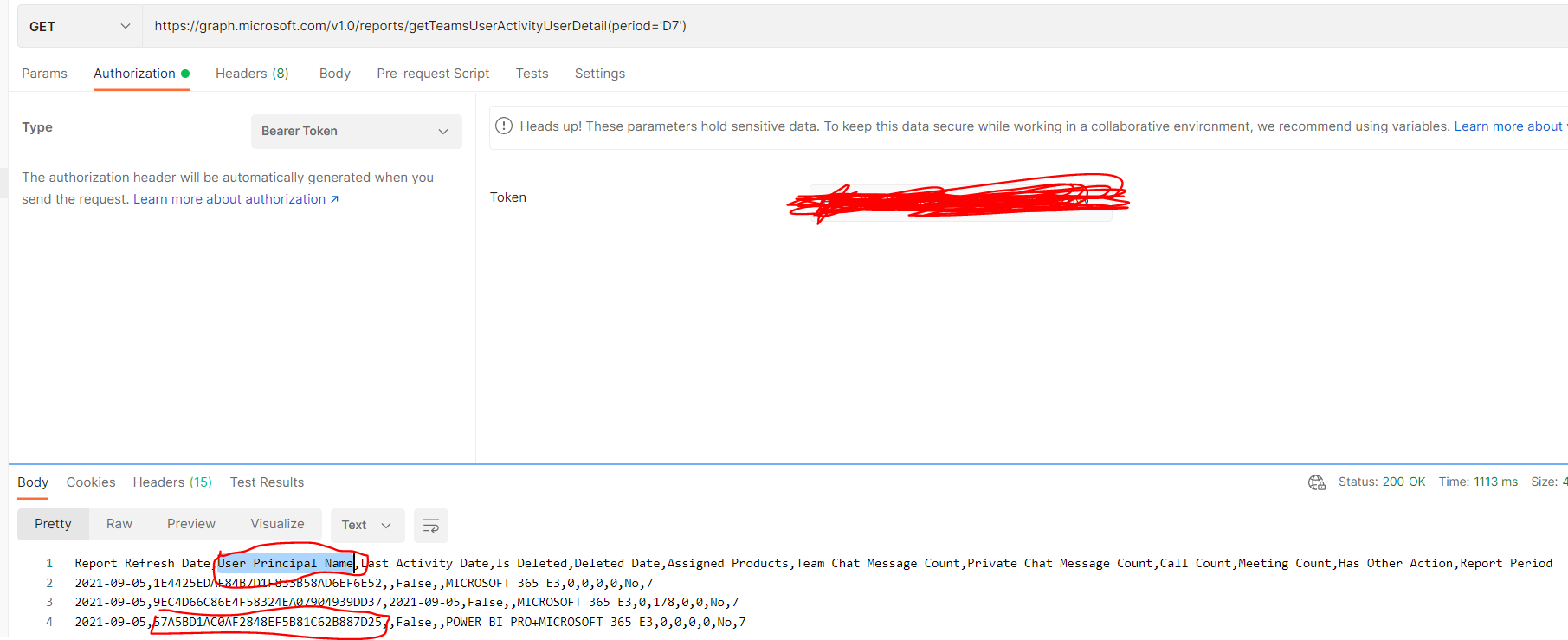Click the Status: 200 OK indicator
This screenshot has height=640, width=1568.
click(x=1382, y=482)
